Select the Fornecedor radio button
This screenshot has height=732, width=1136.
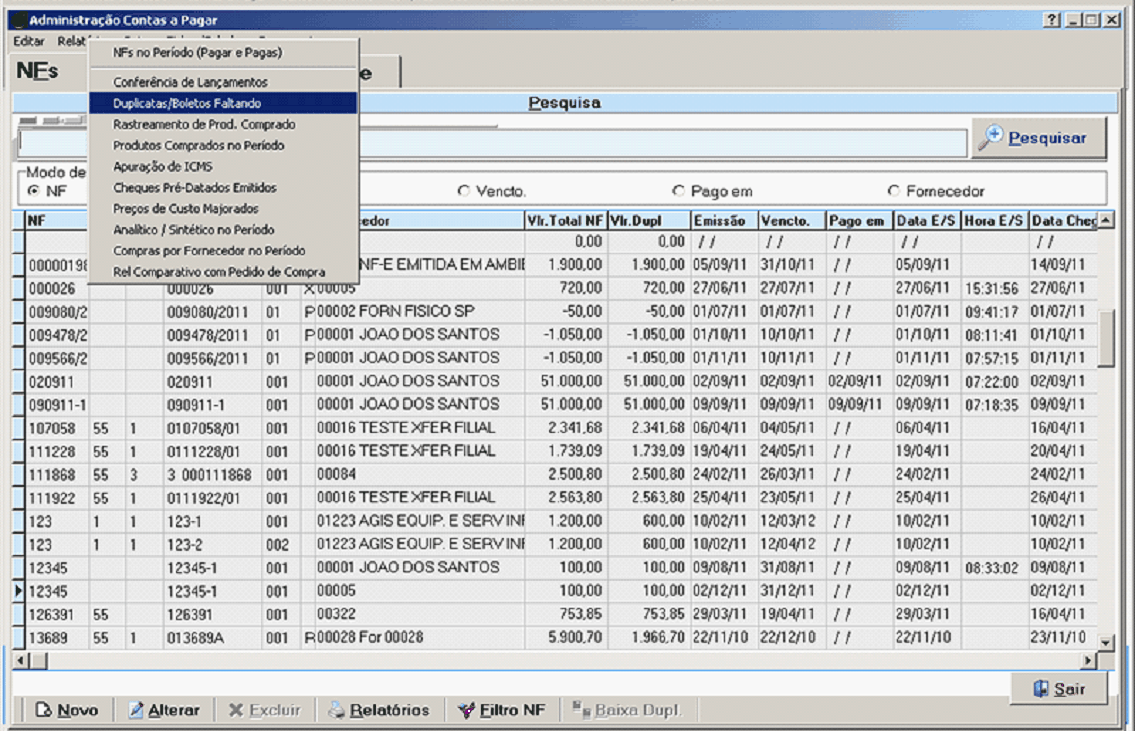(x=894, y=191)
